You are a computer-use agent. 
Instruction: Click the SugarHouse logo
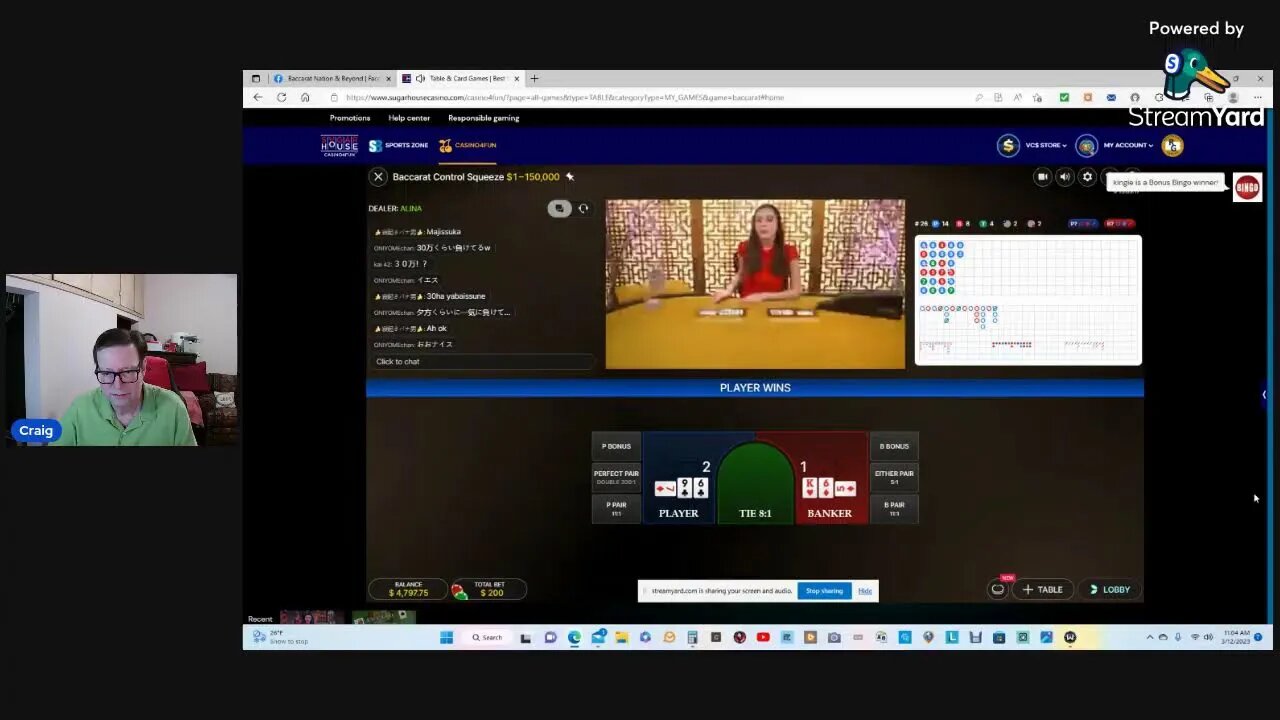point(339,146)
